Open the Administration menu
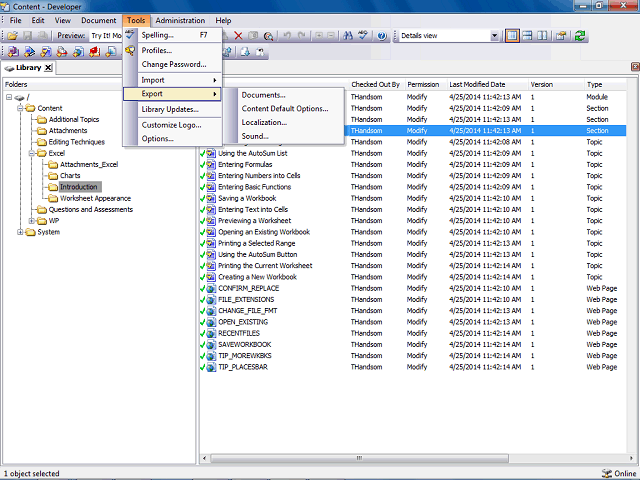The image size is (640, 480). [x=180, y=20]
